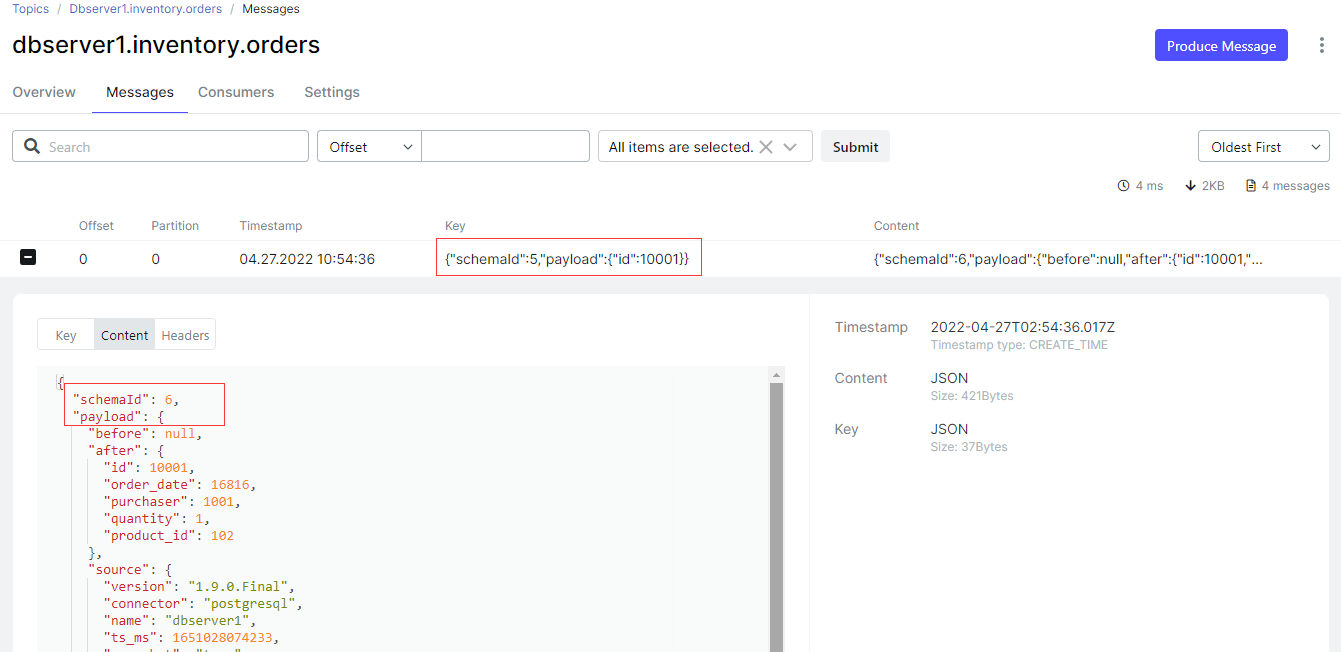This screenshot has width=1341, height=652.
Task: Navigate to Topics breadcrumb link
Action: coord(31,9)
